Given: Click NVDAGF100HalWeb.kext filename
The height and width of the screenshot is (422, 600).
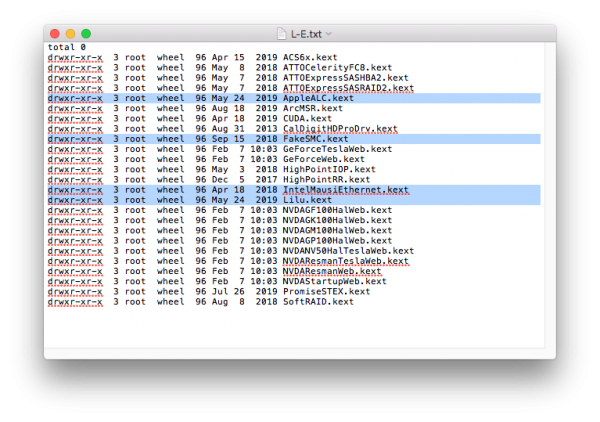Looking at the screenshot, I should [338, 210].
